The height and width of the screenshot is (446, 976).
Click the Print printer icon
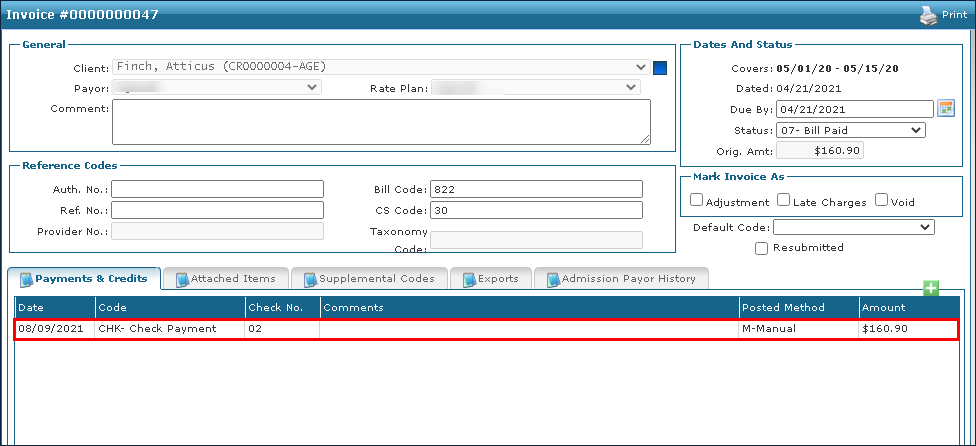tap(927, 16)
